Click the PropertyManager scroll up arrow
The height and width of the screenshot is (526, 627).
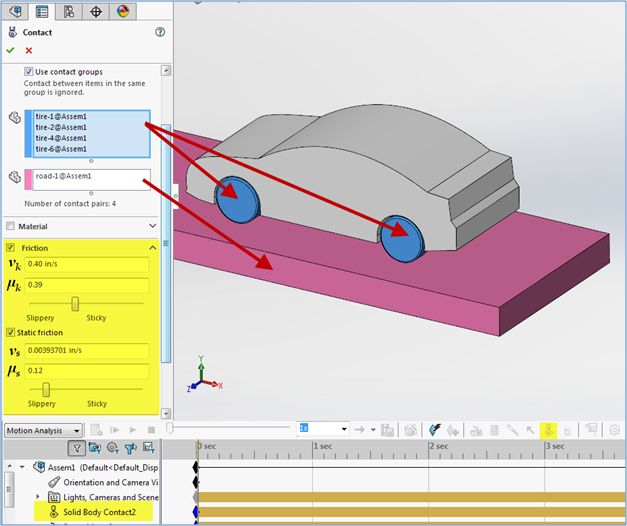coord(166,70)
